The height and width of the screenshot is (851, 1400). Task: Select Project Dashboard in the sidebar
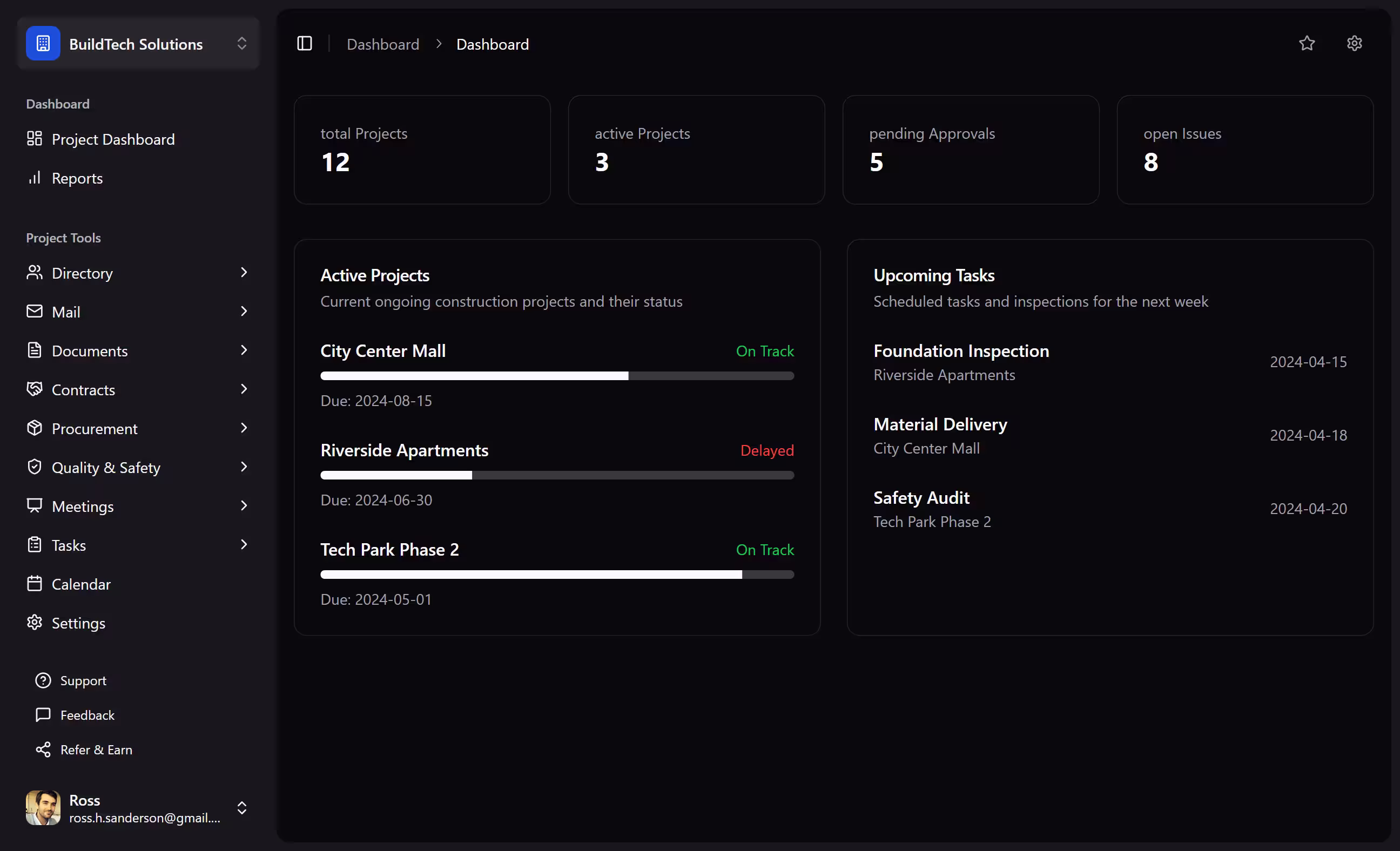click(x=113, y=139)
